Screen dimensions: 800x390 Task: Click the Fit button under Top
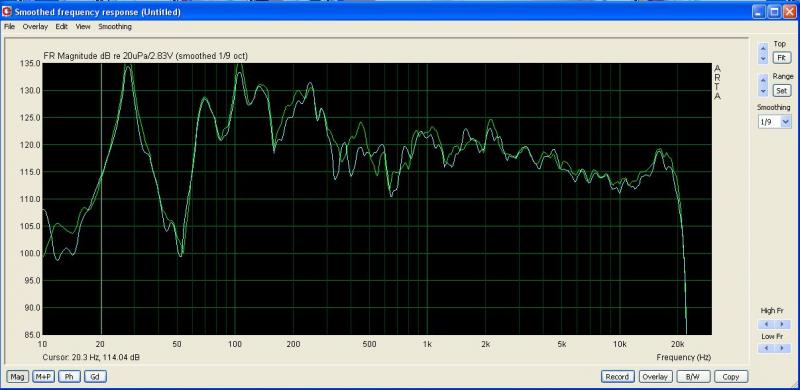point(781,58)
